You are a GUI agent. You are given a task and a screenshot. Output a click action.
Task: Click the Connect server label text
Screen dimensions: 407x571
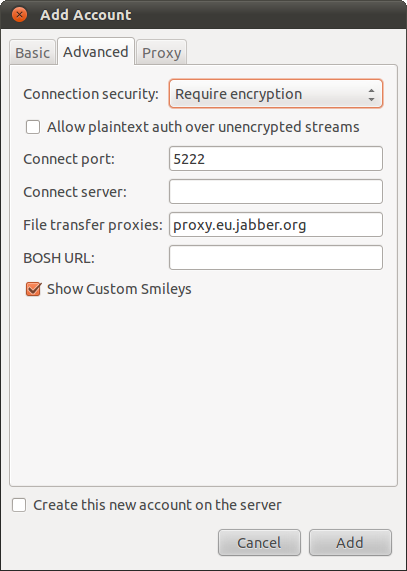(75, 192)
